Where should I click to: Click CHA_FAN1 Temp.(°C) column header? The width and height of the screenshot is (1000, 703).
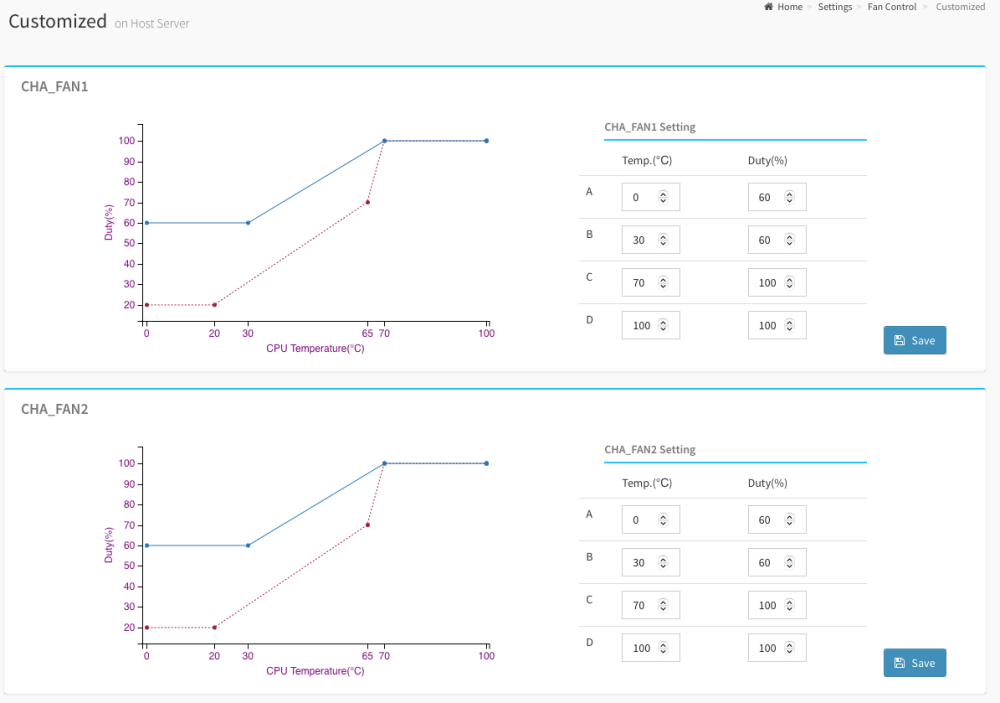pos(647,160)
